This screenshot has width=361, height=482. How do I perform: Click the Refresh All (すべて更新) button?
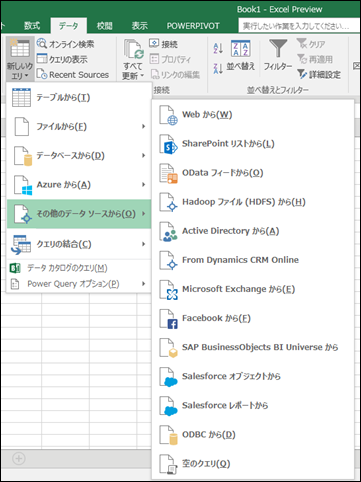133,60
